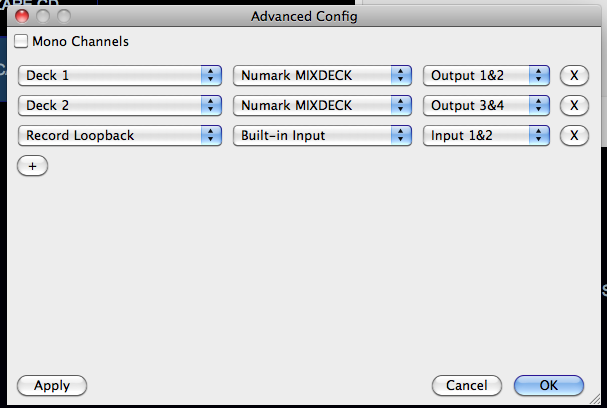Add a new channel row with plus
Image resolution: width=607 pixels, height=408 pixels.
coord(32,166)
